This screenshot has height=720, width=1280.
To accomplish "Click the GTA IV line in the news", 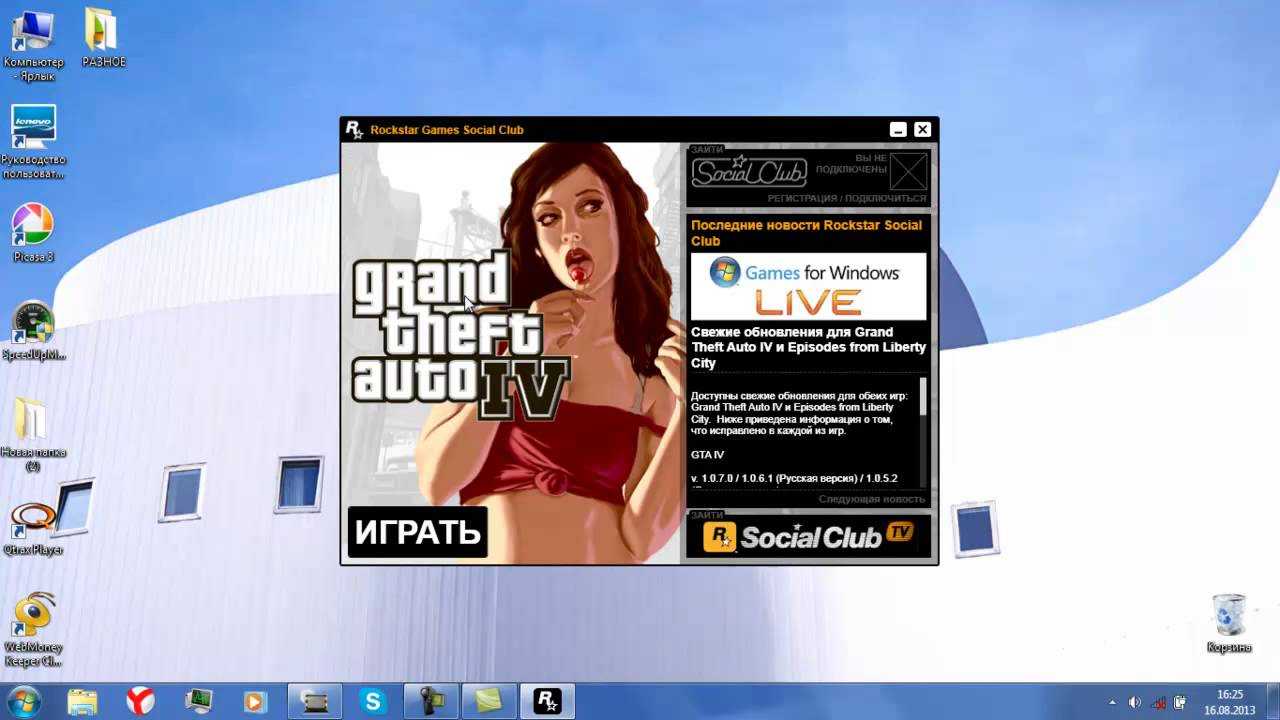I will 707,455.
